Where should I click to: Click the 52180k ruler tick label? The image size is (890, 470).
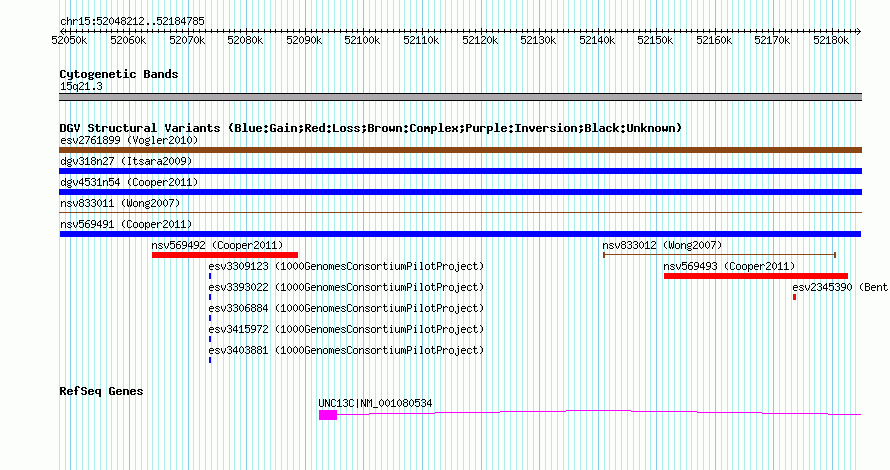point(831,40)
